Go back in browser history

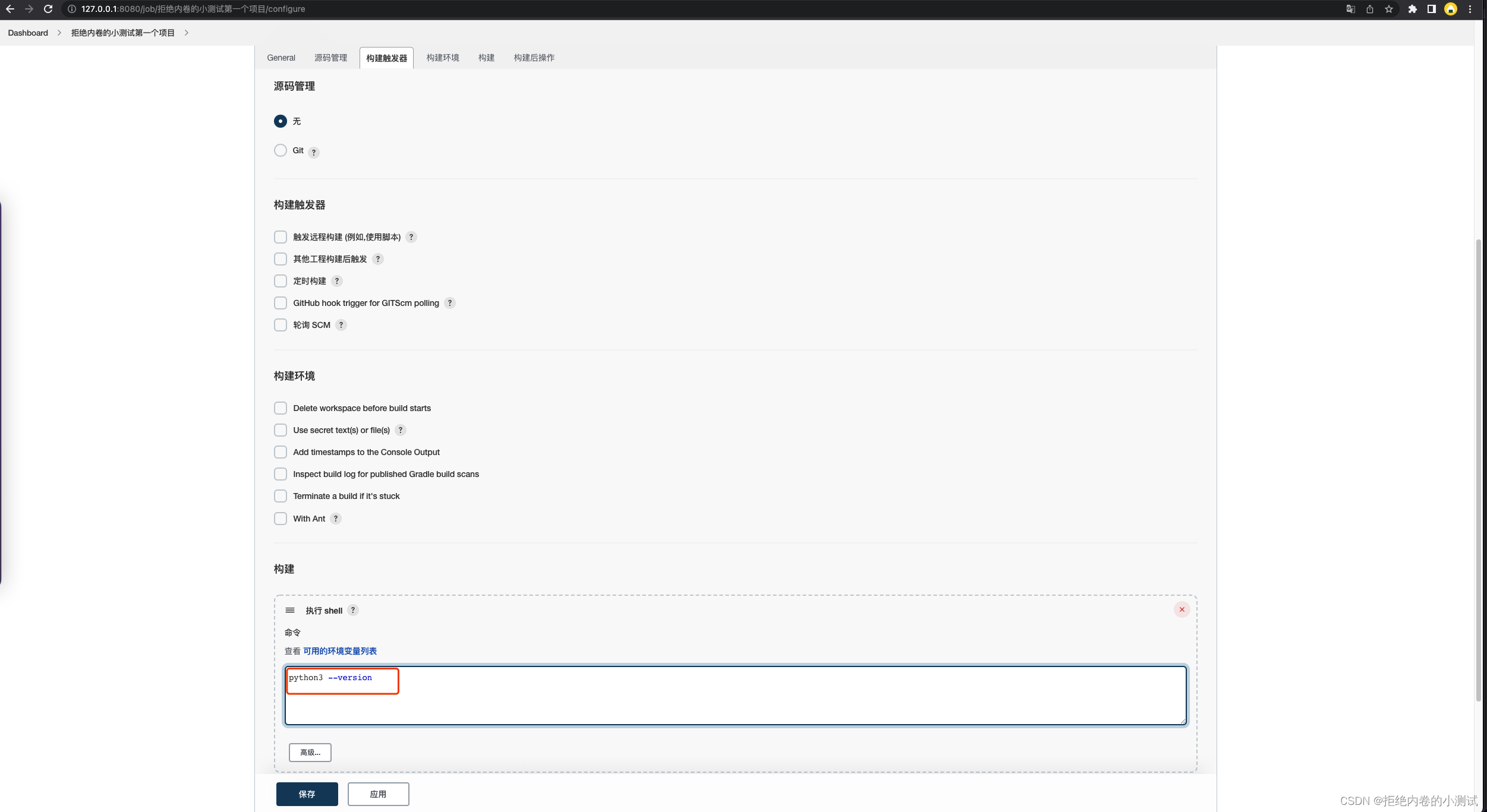click(10, 9)
